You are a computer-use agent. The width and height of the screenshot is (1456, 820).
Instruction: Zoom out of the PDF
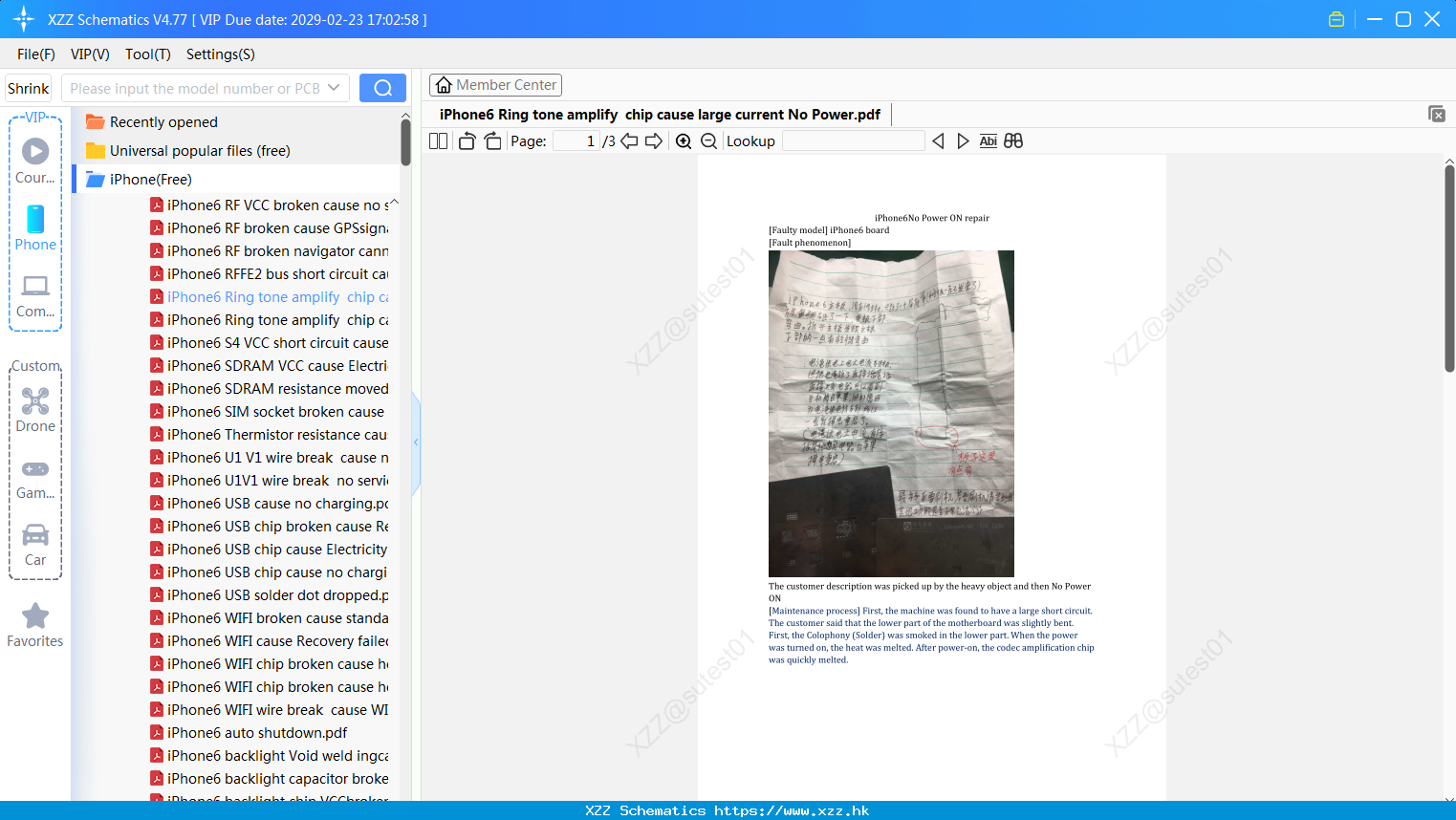click(708, 141)
